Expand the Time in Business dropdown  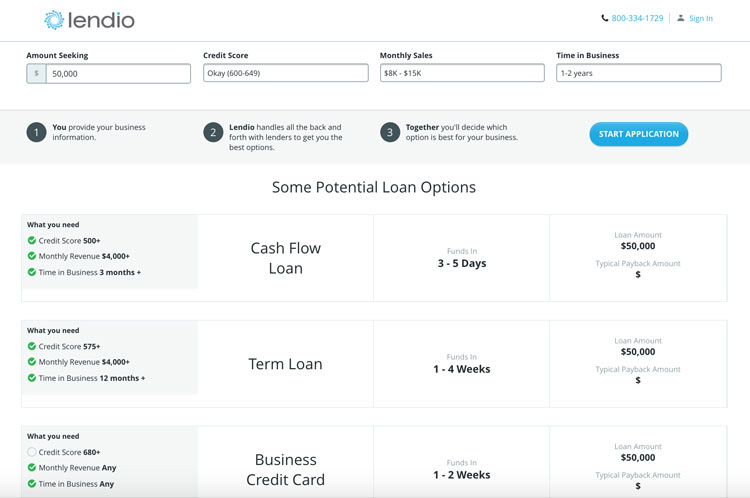(639, 73)
